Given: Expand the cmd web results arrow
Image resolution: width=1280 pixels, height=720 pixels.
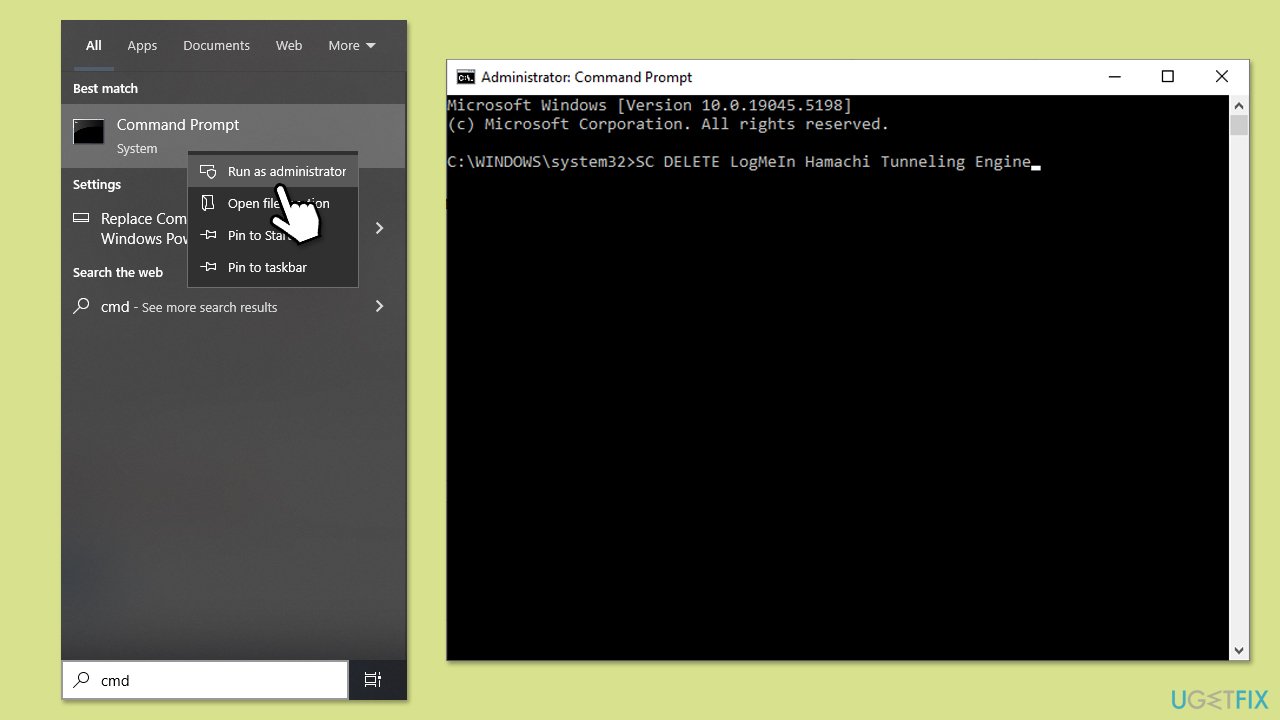Looking at the screenshot, I should (379, 306).
